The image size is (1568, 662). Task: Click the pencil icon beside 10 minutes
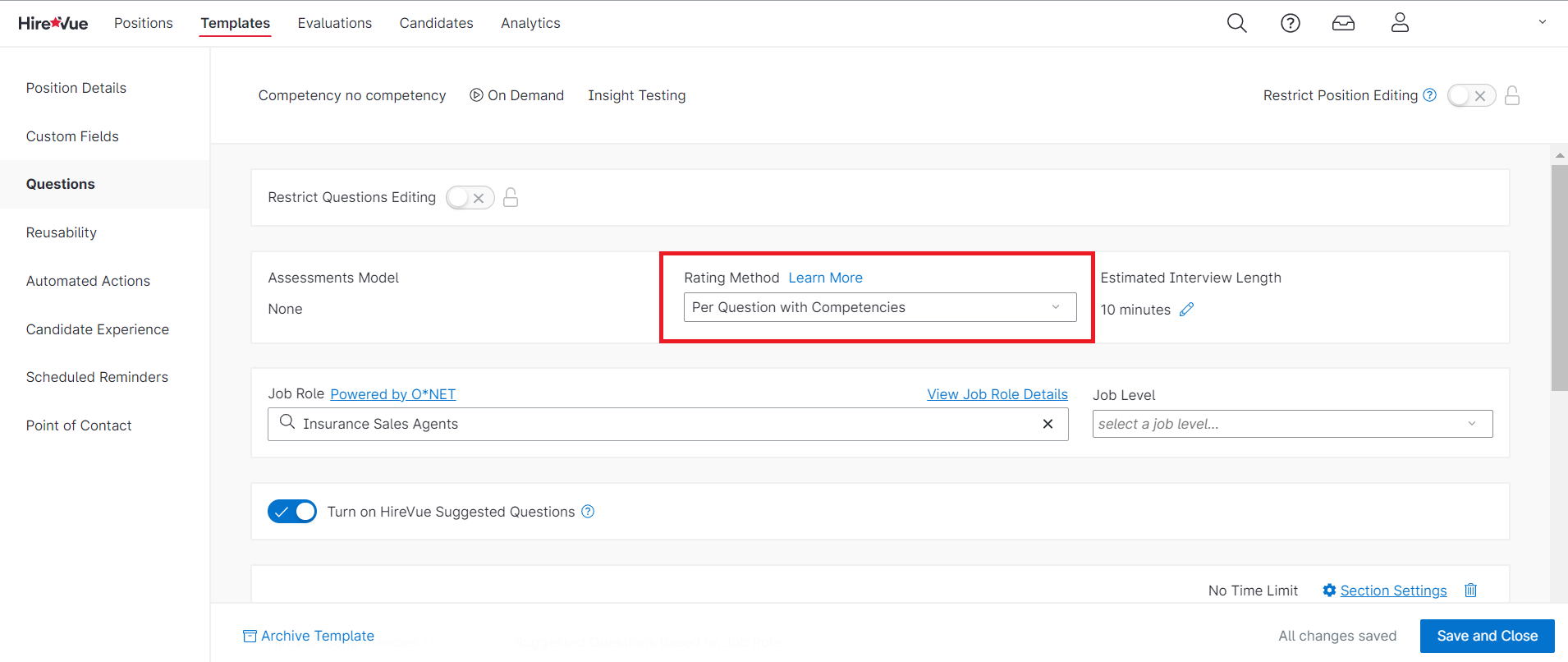tap(1186, 310)
